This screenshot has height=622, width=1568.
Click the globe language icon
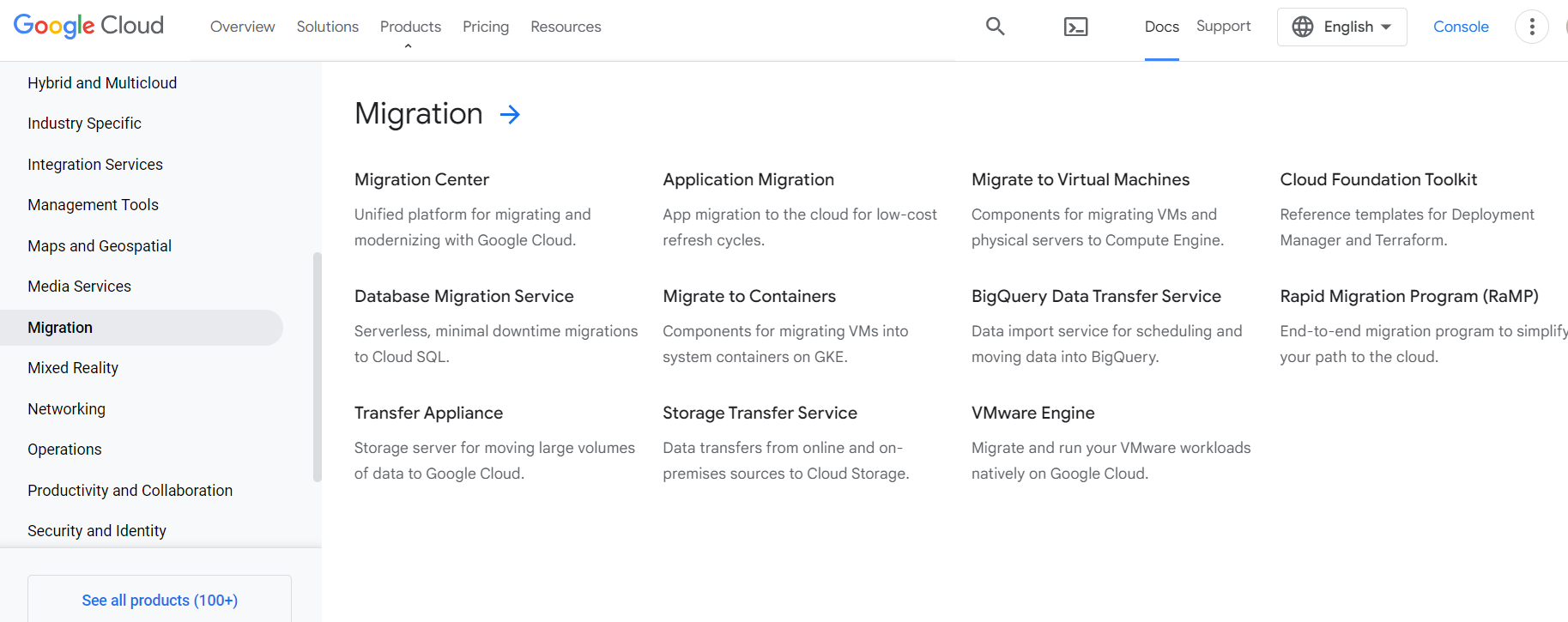[1302, 27]
